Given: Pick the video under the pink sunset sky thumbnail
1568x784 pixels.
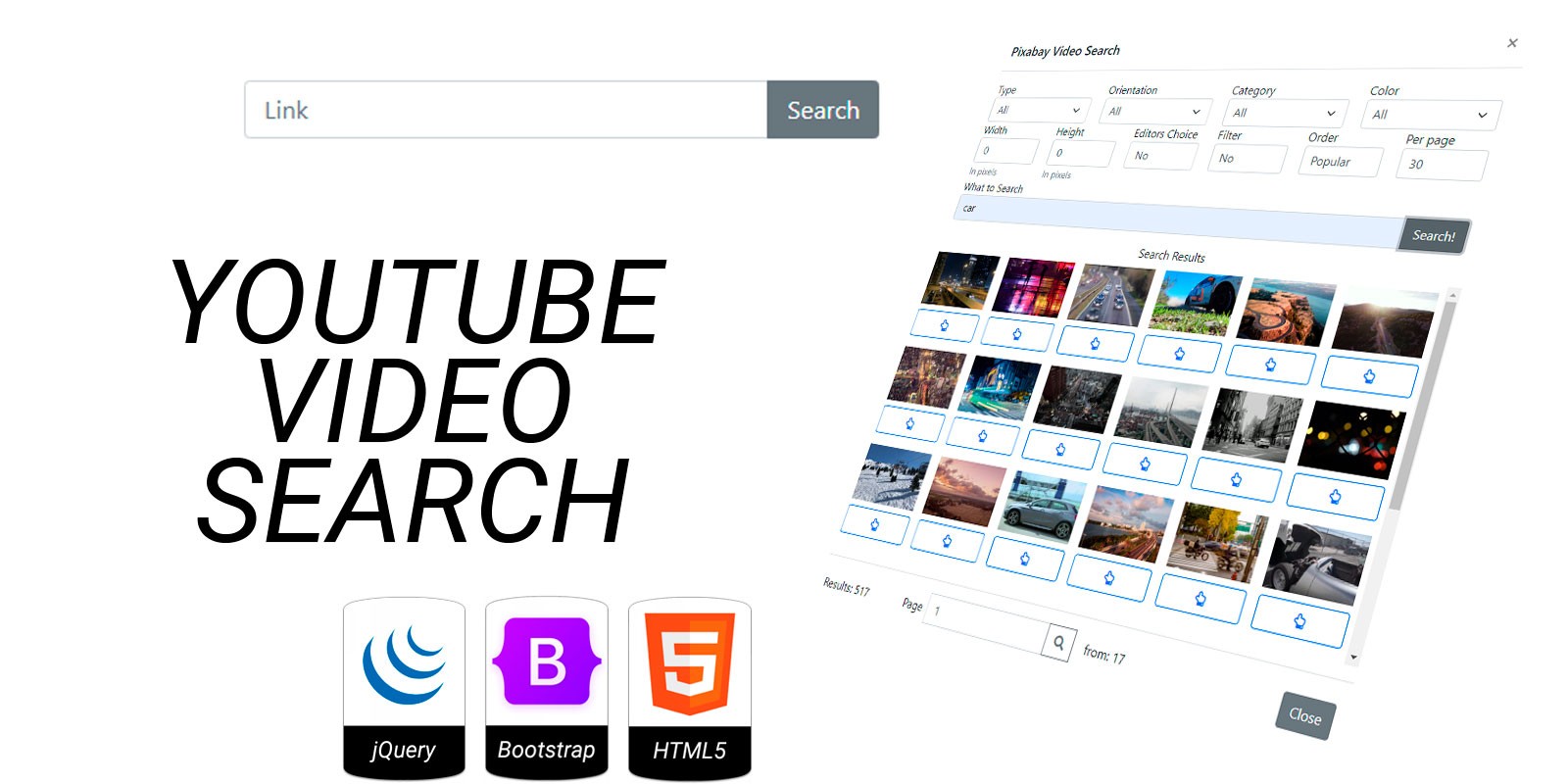Looking at the screenshot, I should [x=947, y=540].
